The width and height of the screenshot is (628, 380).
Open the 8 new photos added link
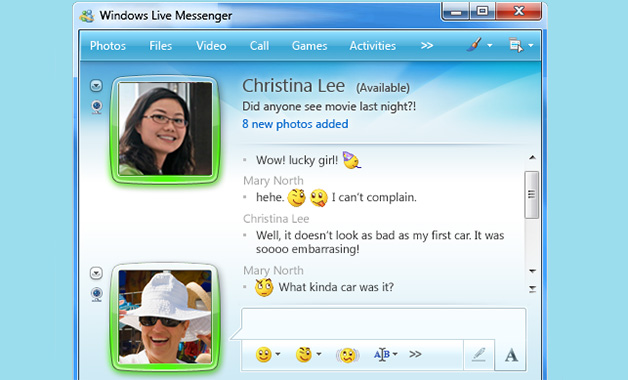295,124
